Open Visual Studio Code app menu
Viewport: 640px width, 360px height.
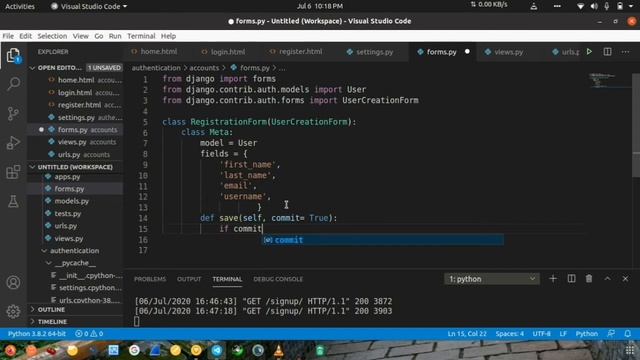[89, 6]
